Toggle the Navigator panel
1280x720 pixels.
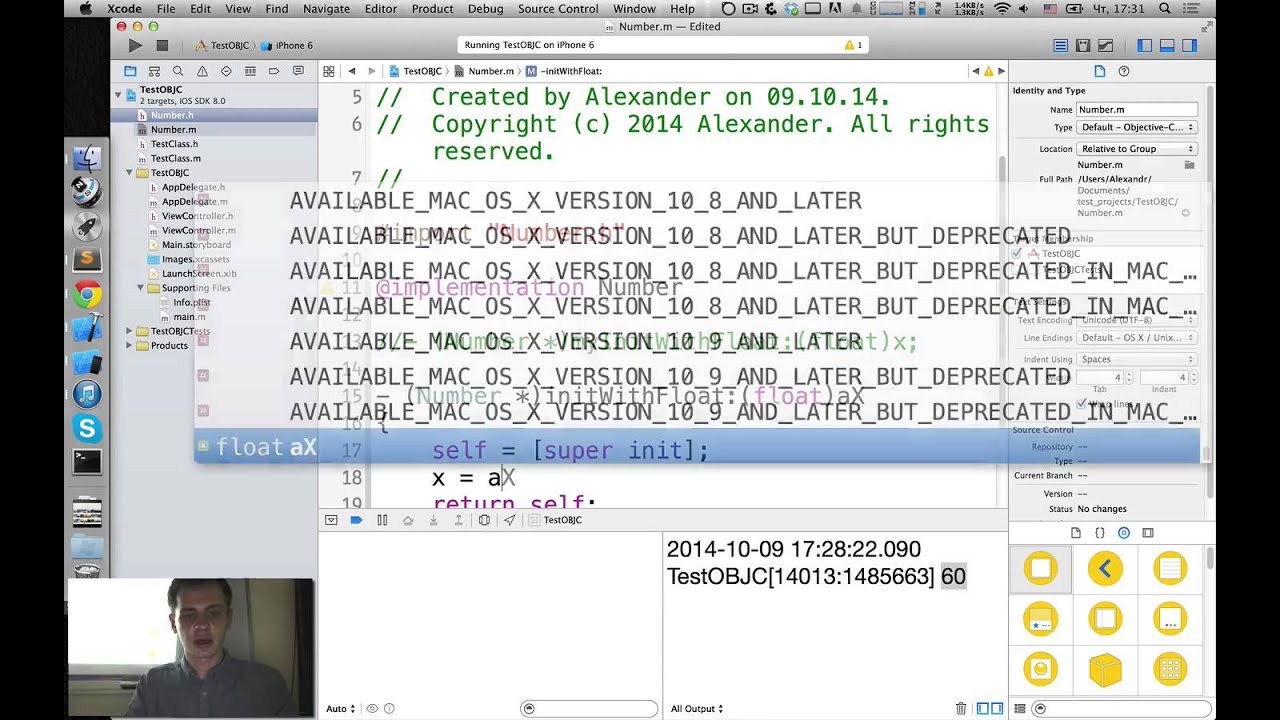click(1145, 46)
